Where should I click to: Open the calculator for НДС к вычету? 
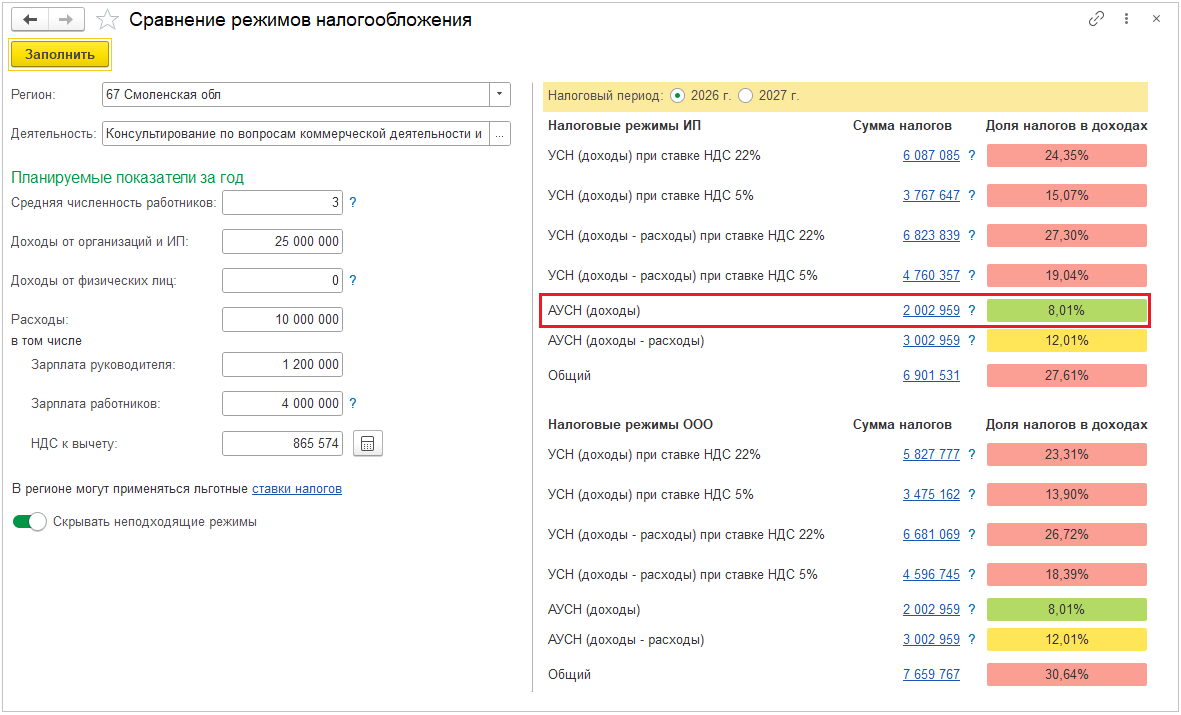point(368,444)
